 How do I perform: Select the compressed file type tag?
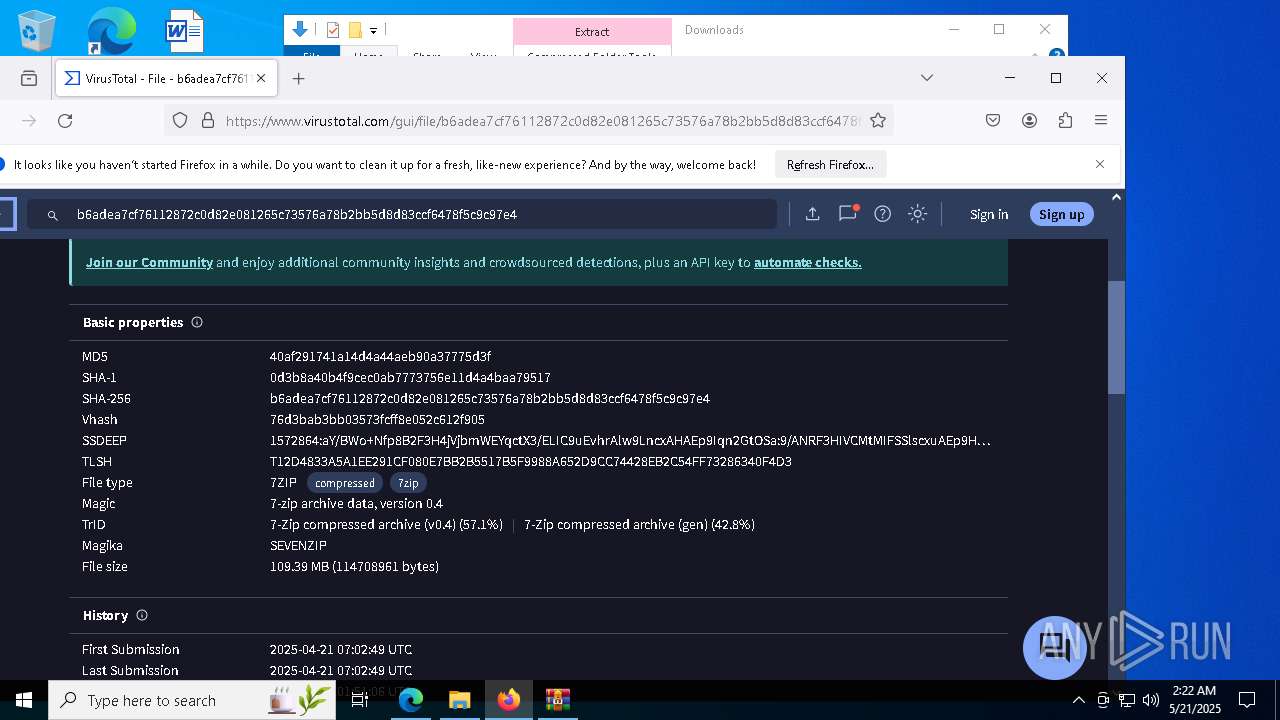click(x=345, y=483)
